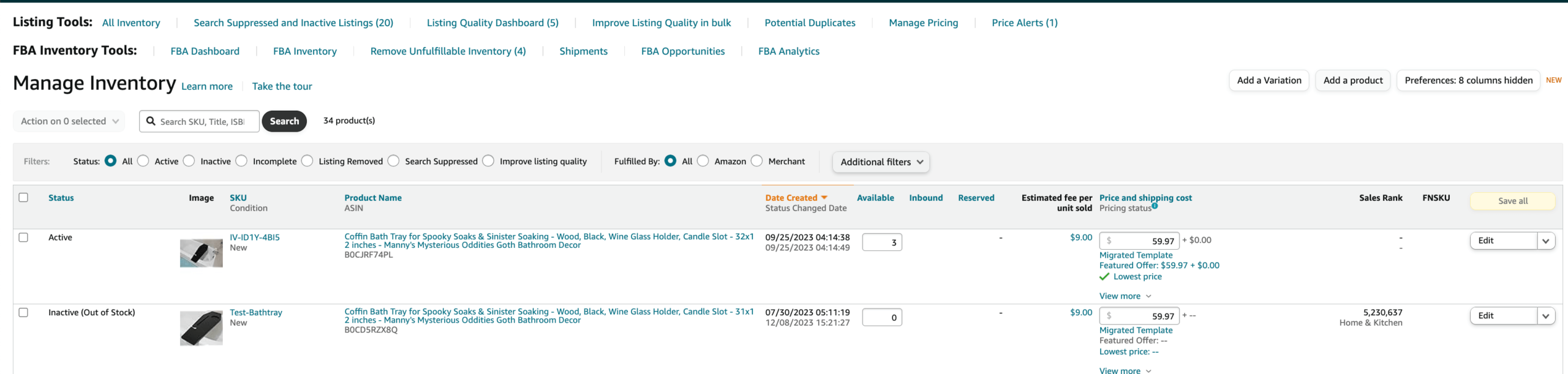Sort by the Status column header
This screenshot has width=1568, height=374.
point(61,198)
